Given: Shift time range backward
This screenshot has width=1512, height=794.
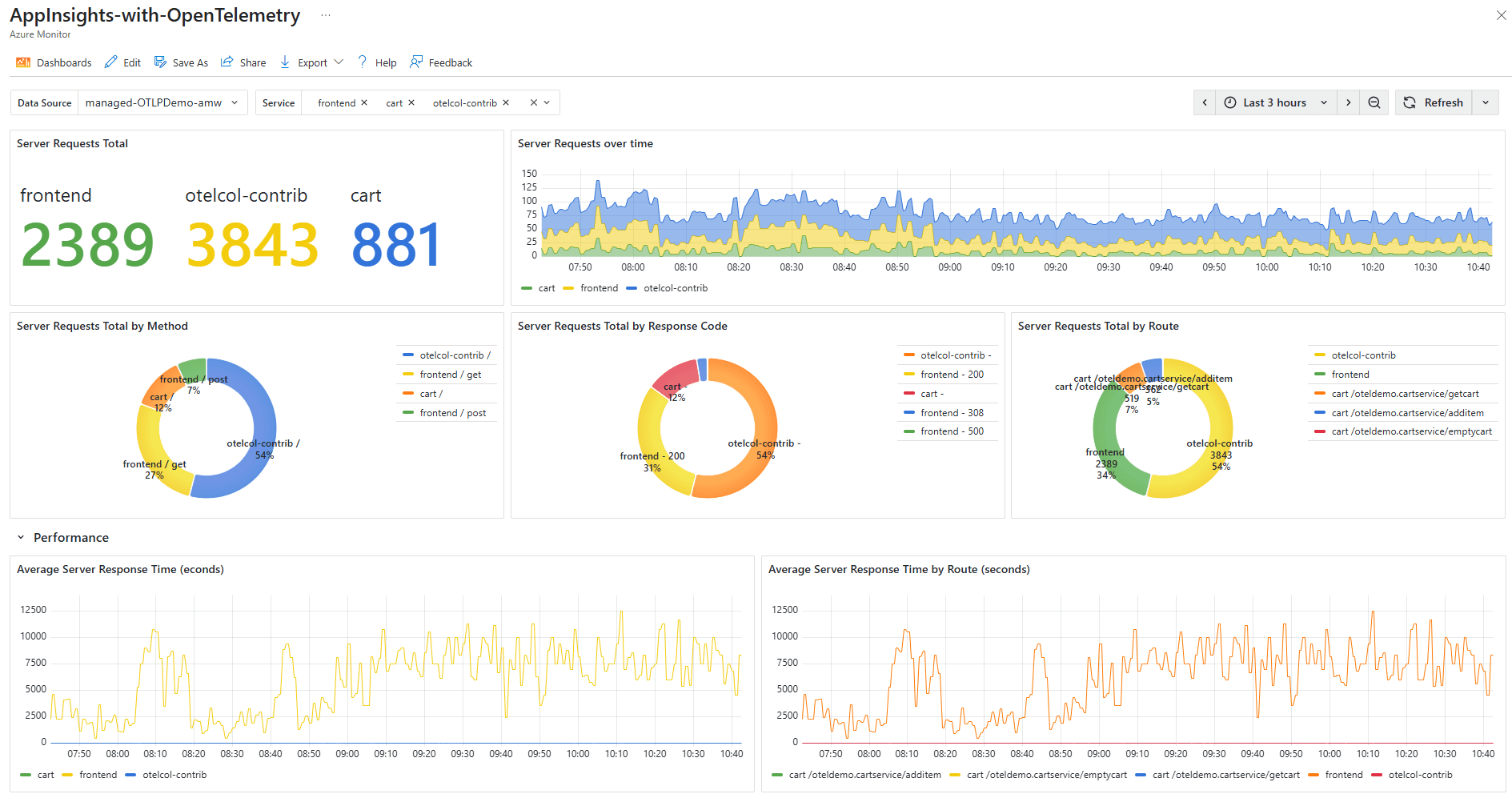Looking at the screenshot, I should 1205,102.
